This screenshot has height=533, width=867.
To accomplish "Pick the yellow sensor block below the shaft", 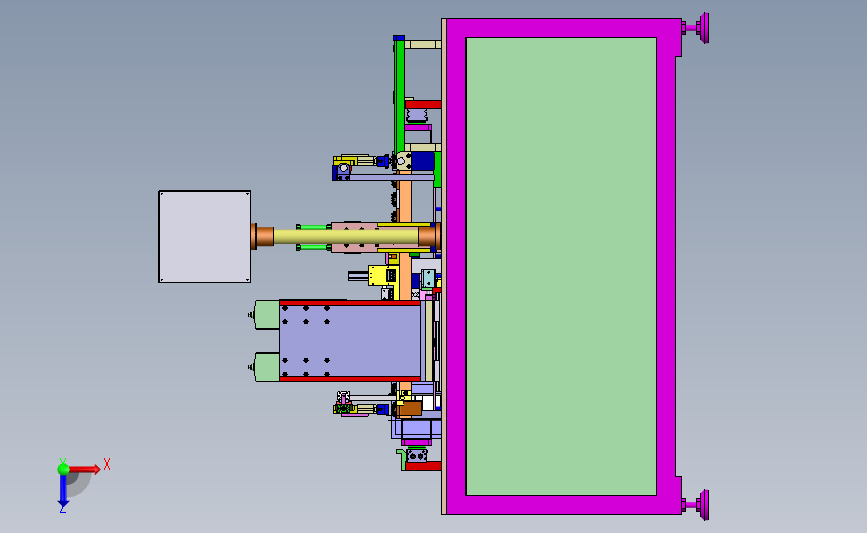I will tap(383, 275).
